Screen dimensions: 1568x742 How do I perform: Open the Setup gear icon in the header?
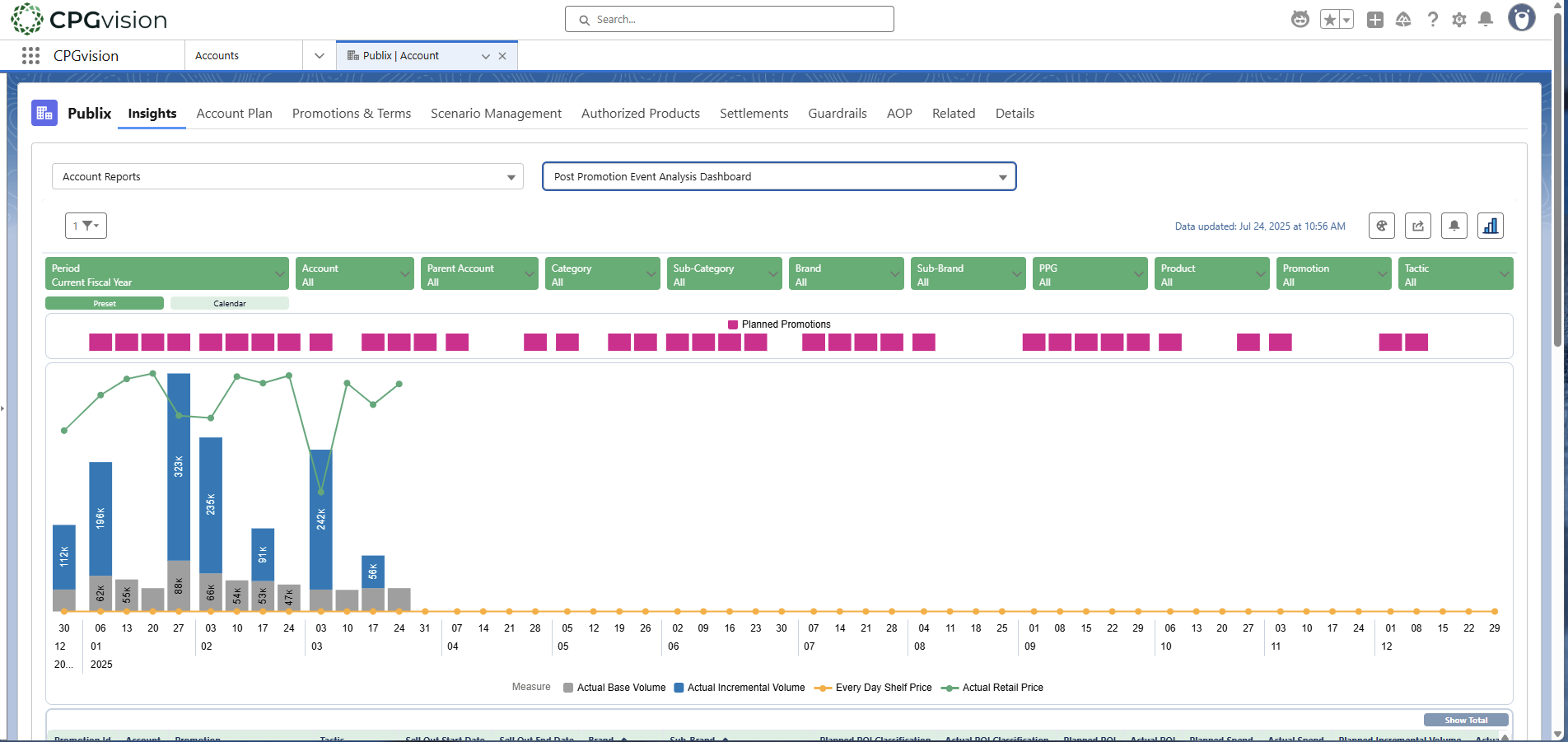1459,19
